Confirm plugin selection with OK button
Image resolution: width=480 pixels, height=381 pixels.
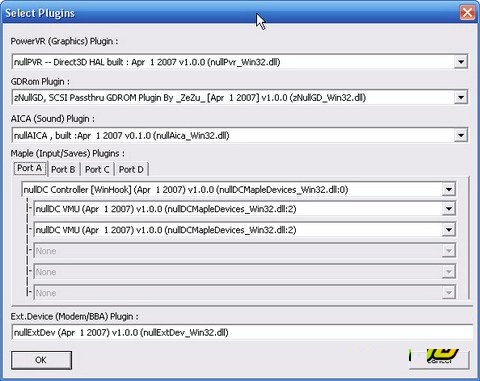(41, 360)
